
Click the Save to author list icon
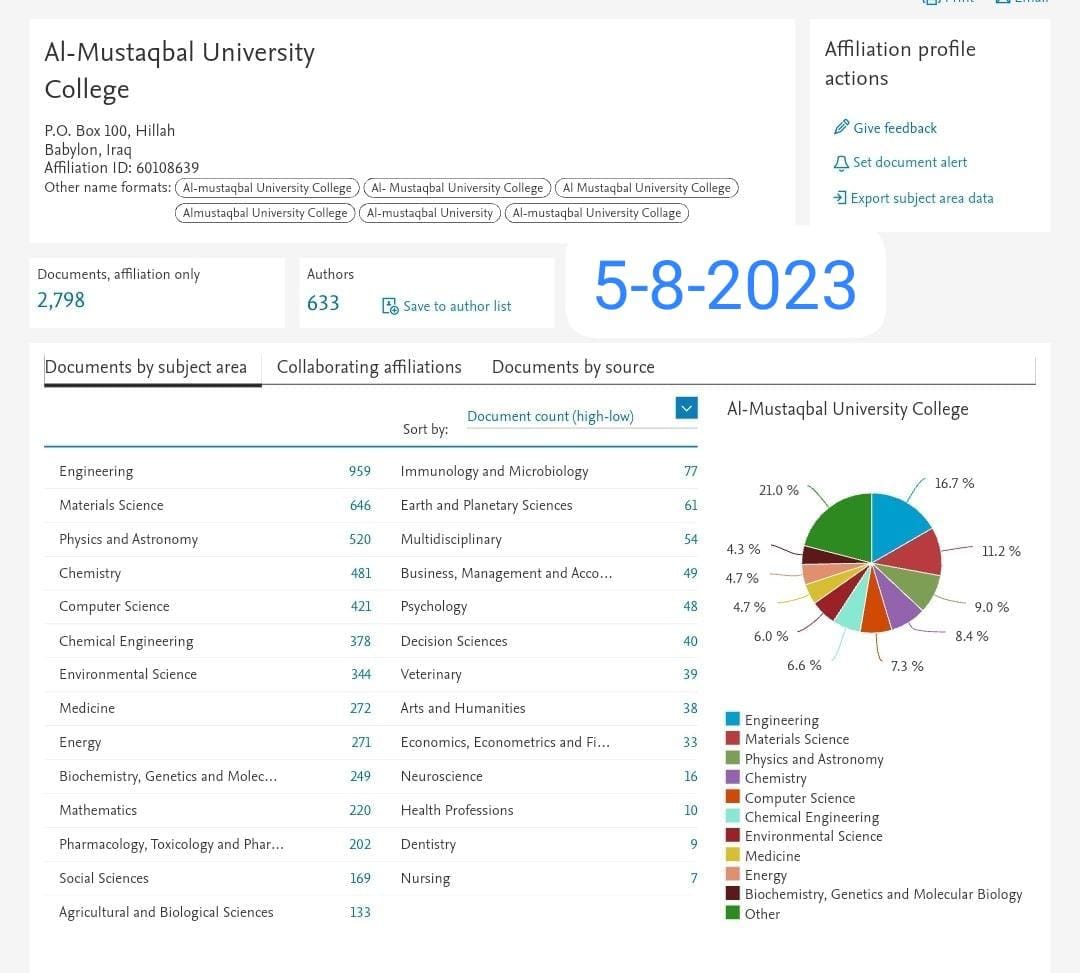tap(390, 306)
